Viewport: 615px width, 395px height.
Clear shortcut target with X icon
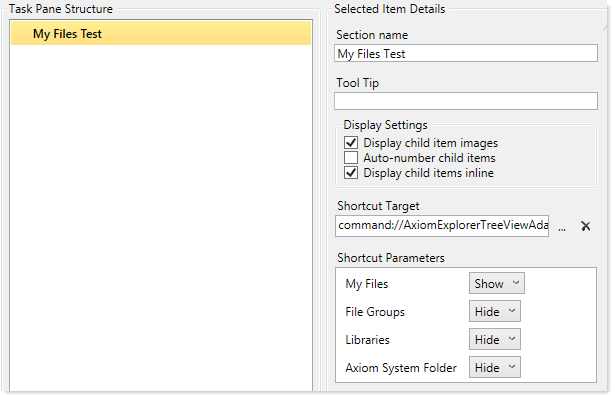(585, 226)
